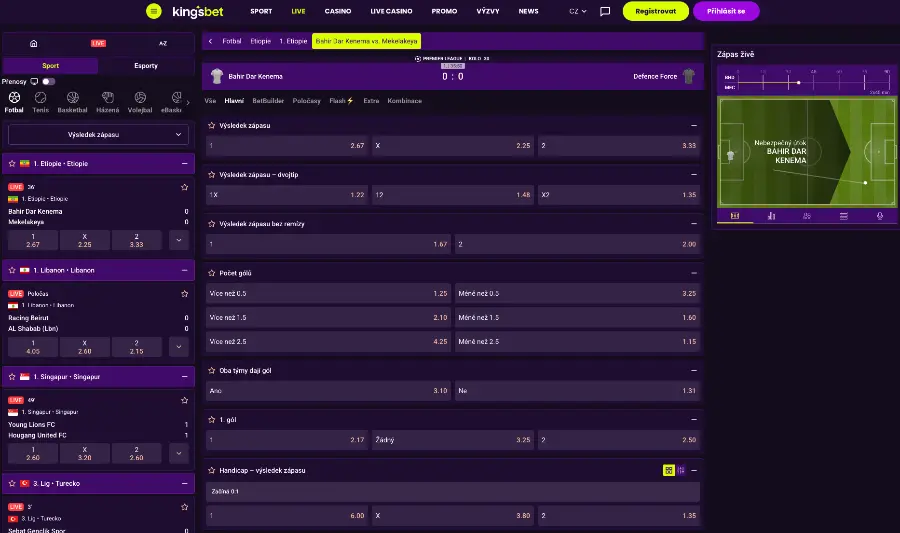The height and width of the screenshot is (533, 900).
Task: Select the LIVE badge in sidebar
Action: point(98,44)
